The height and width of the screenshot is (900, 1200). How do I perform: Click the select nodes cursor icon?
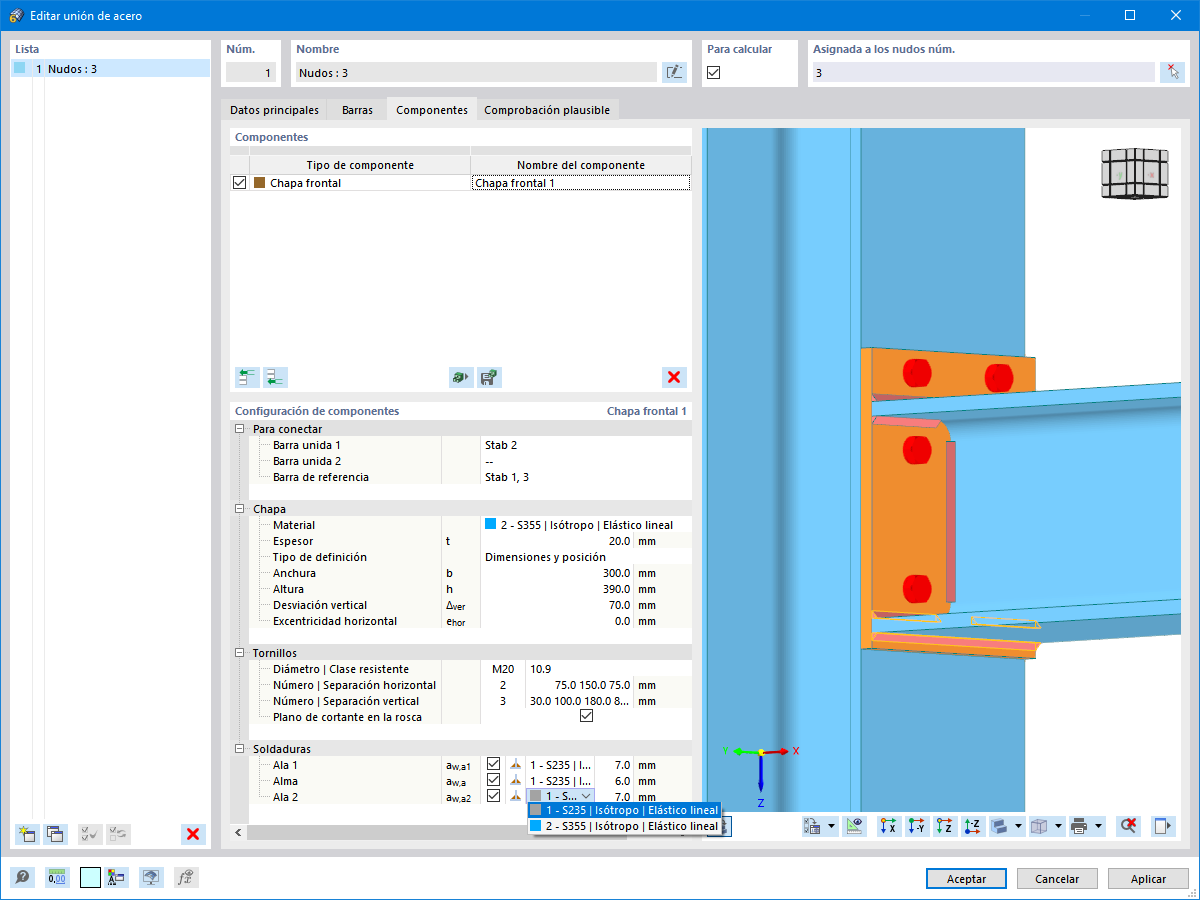1172,72
